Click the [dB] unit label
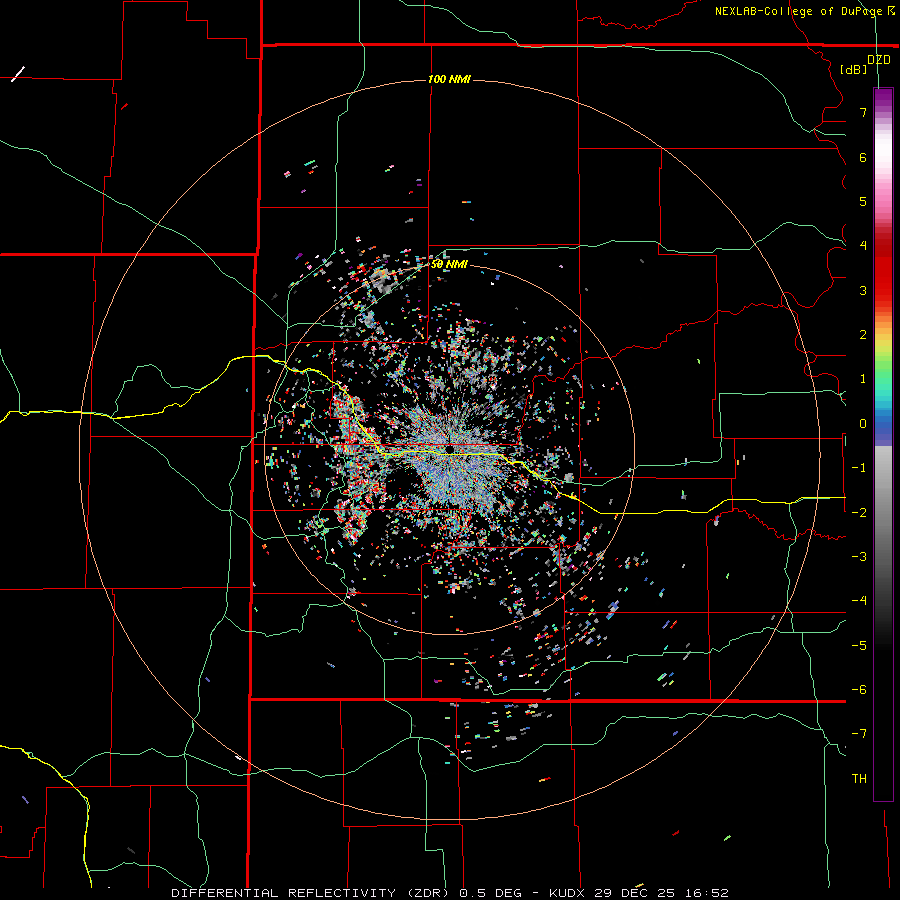Image resolution: width=900 pixels, height=900 pixels. [x=854, y=69]
